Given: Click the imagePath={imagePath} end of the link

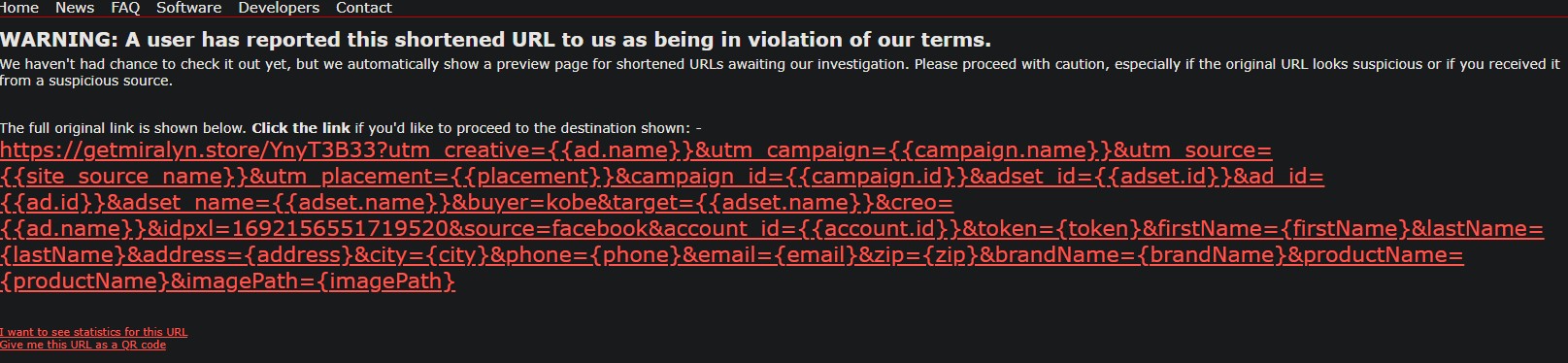Looking at the screenshot, I should coord(314,281).
